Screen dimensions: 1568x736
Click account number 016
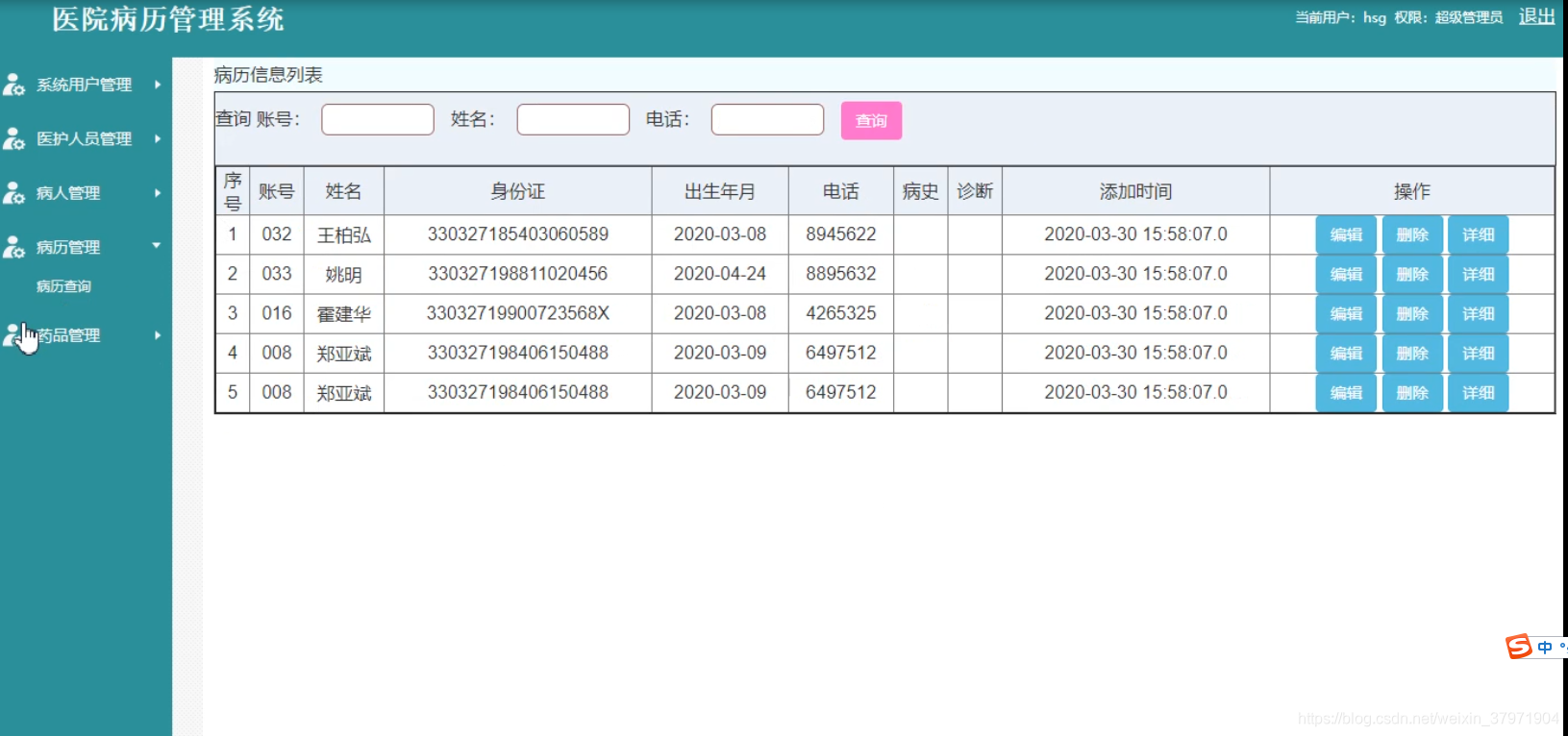click(x=277, y=312)
